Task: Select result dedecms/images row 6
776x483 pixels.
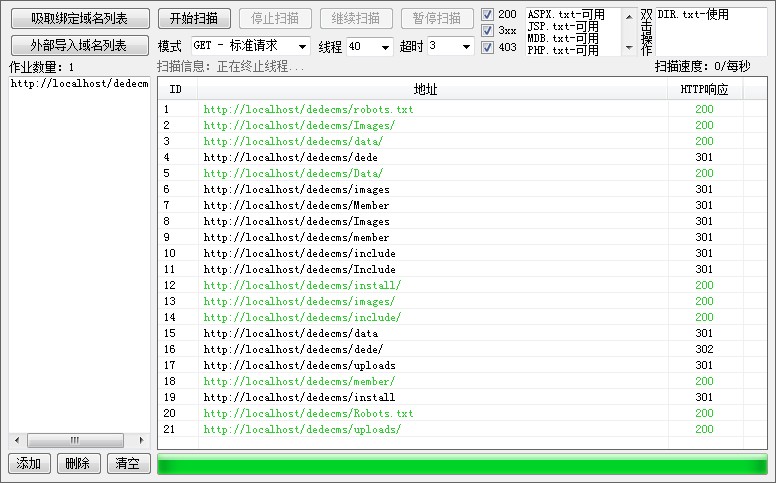Action: pyautogui.click(x=462, y=189)
